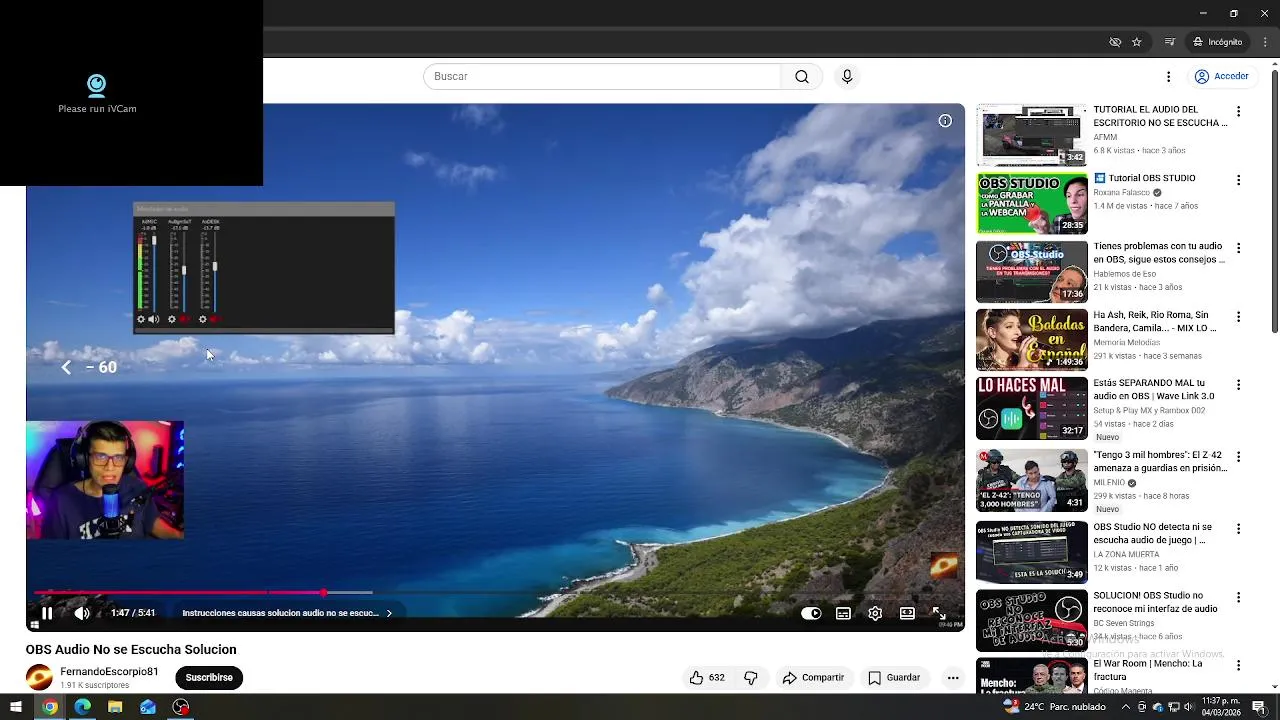Image resolution: width=1280 pixels, height=720 pixels.
Task: Open the weather widget 24°C Parc. nublado
Action: coord(1055,707)
